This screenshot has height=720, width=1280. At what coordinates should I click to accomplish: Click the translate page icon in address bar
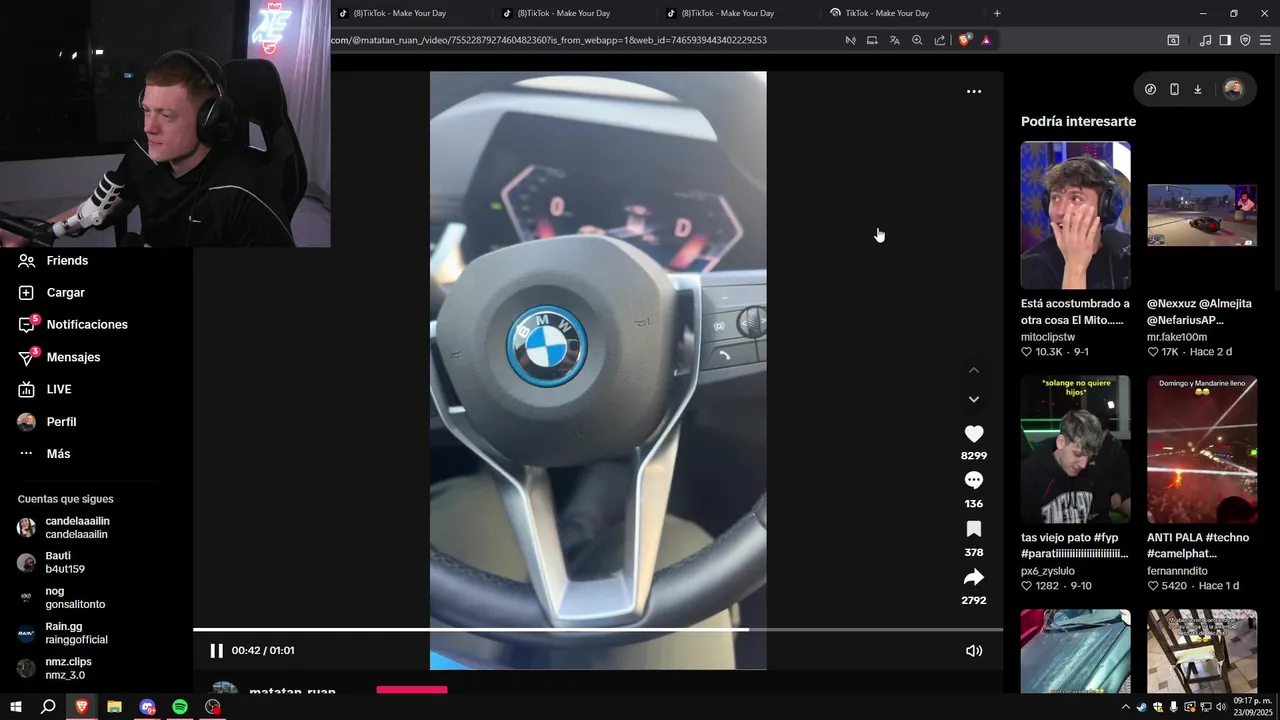(894, 40)
